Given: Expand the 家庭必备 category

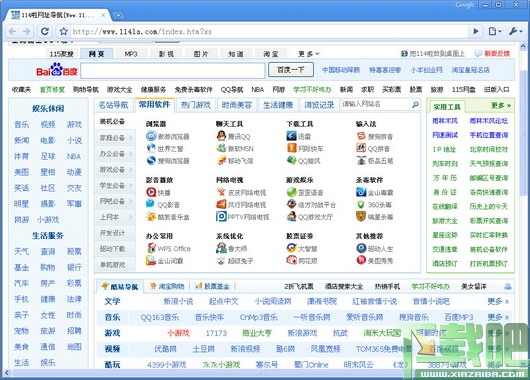Looking at the screenshot, I should 115,138.
